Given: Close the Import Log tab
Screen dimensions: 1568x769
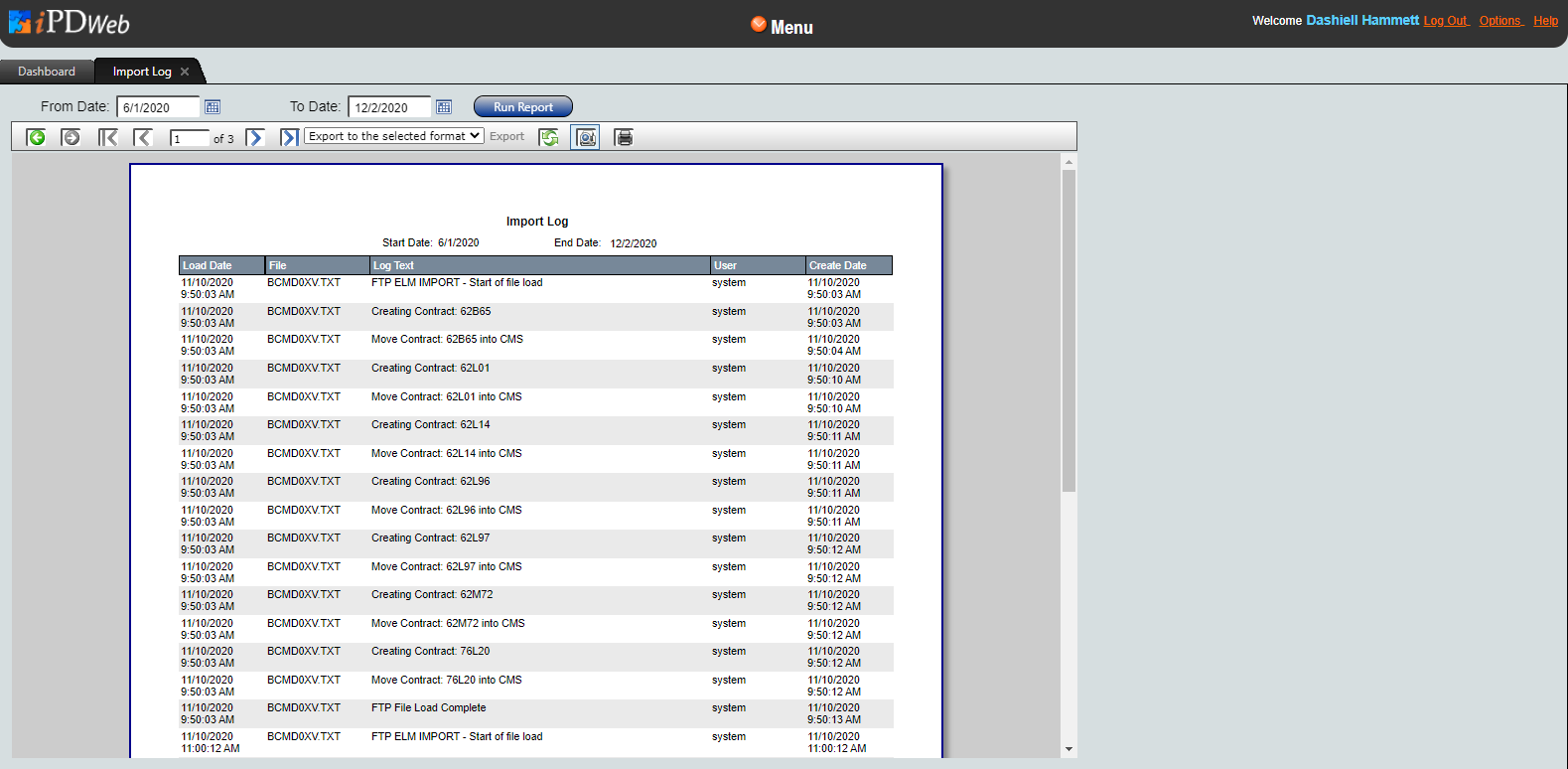Looking at the screenshot, I should pyautogui.click(x=185, y=72).
